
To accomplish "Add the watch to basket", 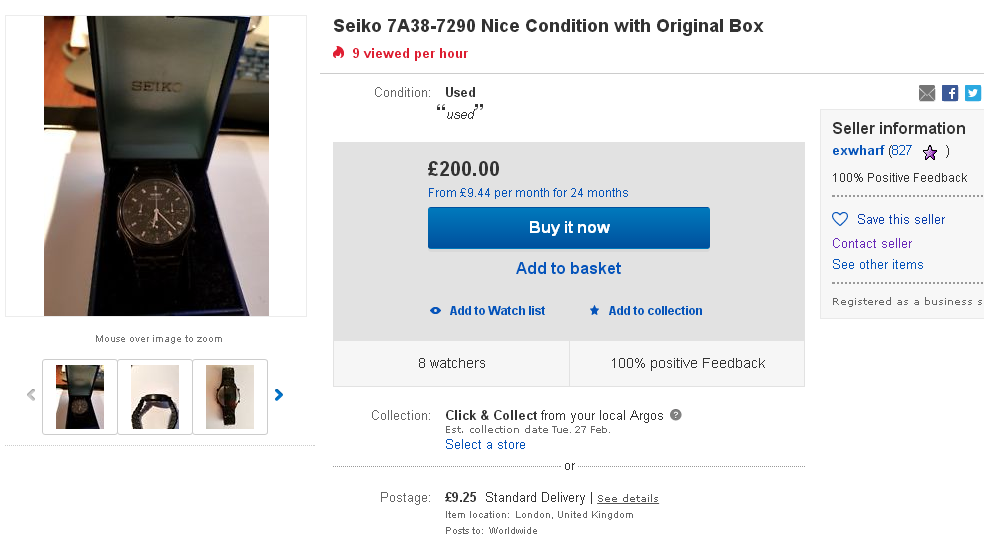I will point(568,268).
